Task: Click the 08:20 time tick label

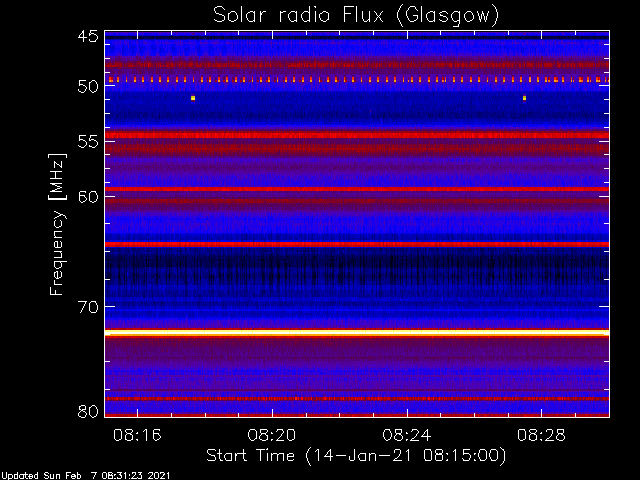Action: point(272,435)
